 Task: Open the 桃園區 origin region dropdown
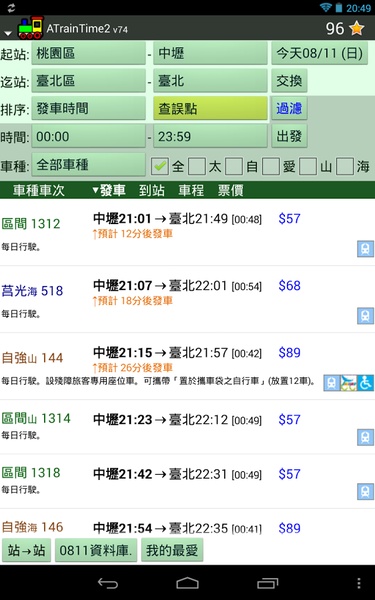pos(88,54)
